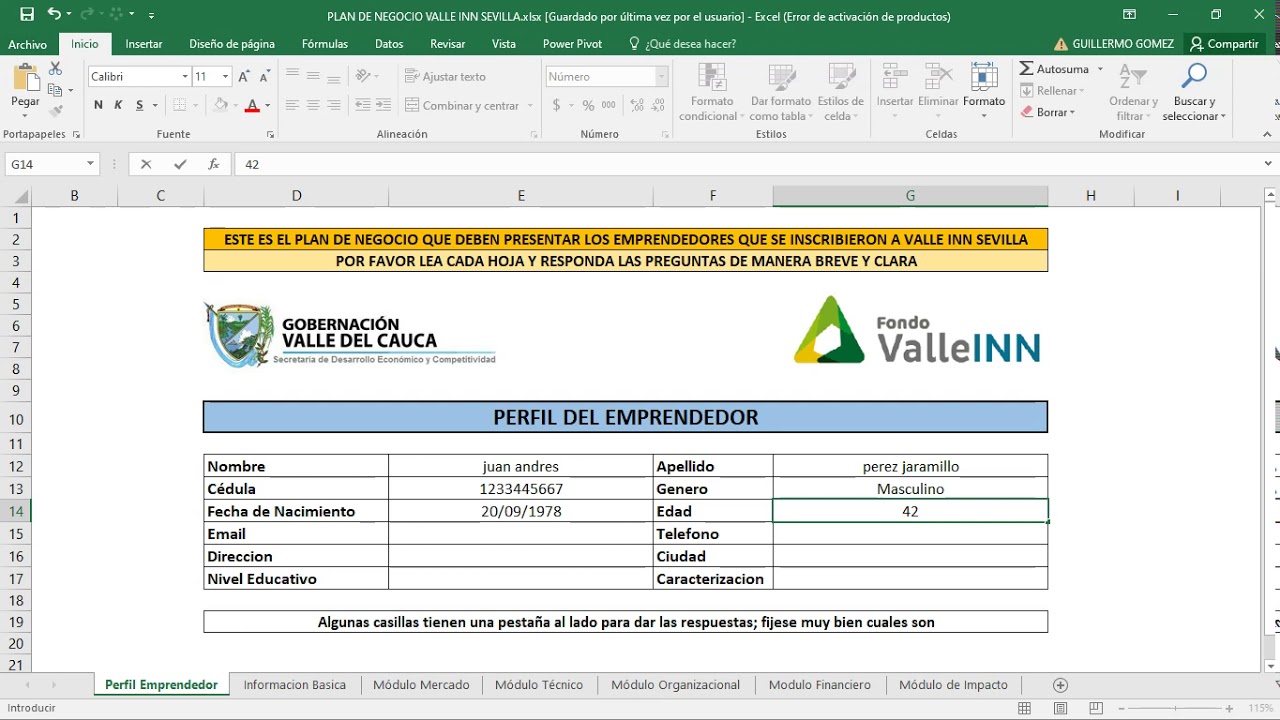The image size is (1280, 720).
Task: Collapse the ribbon with the chevron arrow
Action: (1268, 134)
